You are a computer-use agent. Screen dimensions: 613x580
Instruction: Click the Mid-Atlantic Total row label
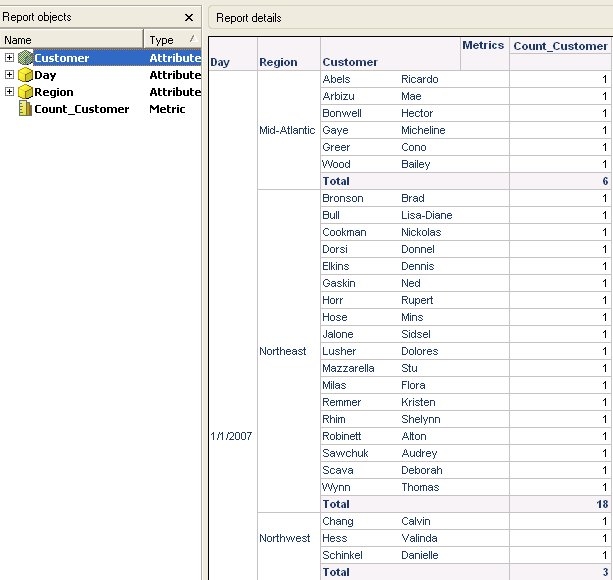[x=336, y=181]
